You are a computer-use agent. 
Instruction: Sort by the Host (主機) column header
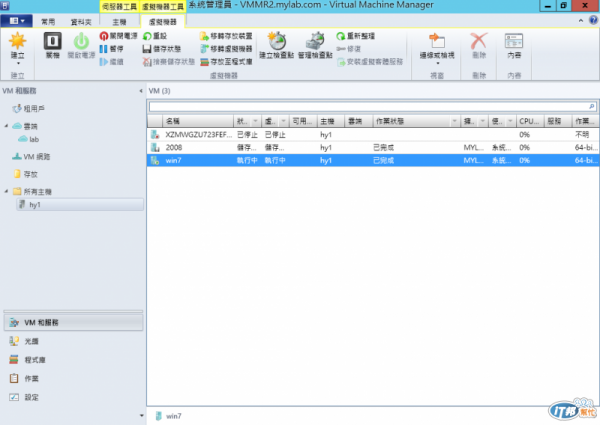(x=331, y=121)
